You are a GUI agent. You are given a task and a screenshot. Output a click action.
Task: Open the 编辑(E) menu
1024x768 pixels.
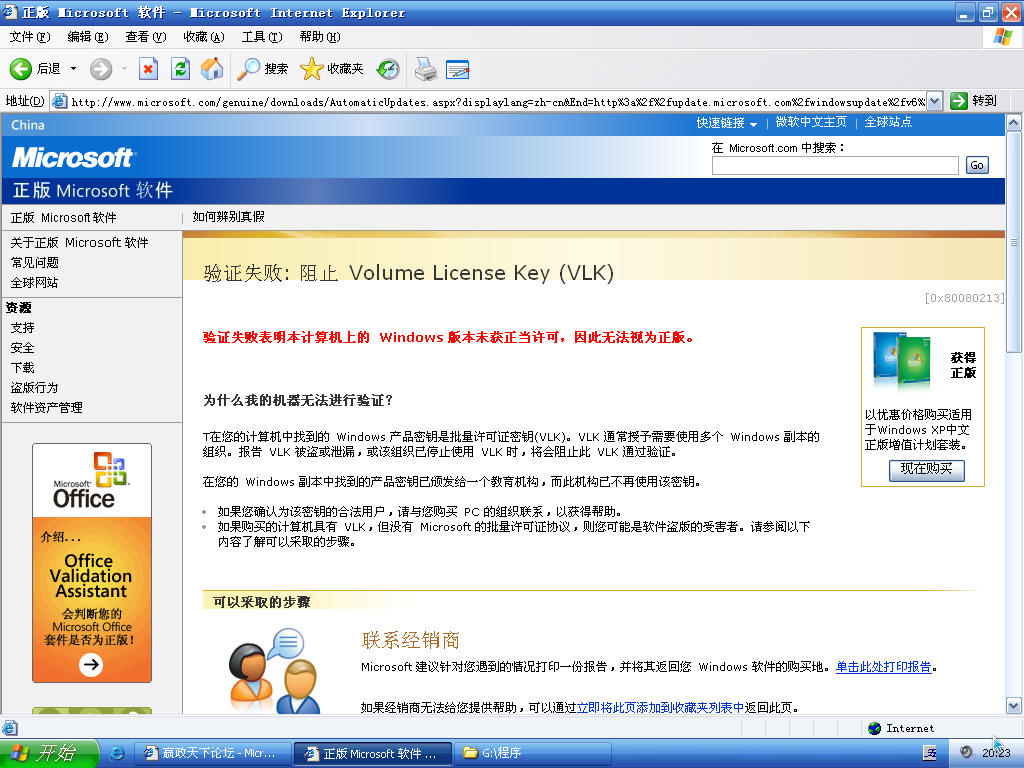[88, 37]
